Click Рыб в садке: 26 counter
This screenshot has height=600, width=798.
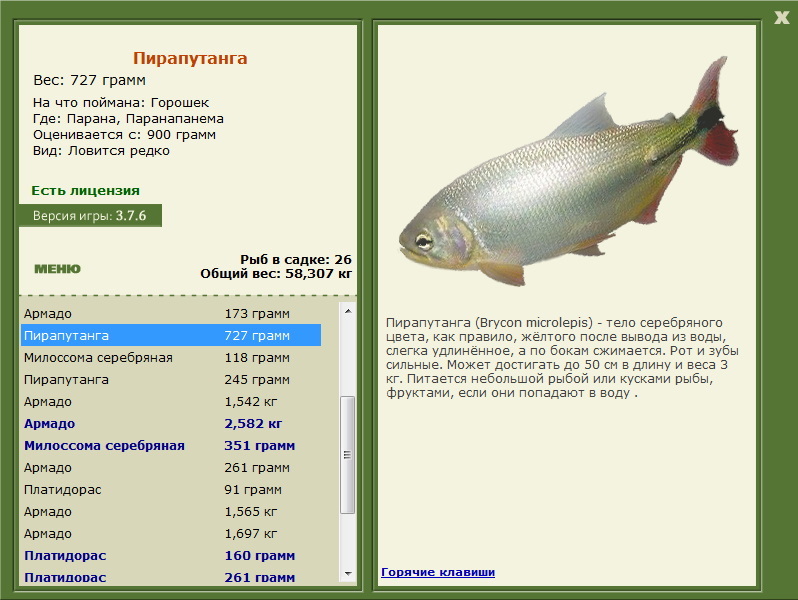[x=296, y=260]
